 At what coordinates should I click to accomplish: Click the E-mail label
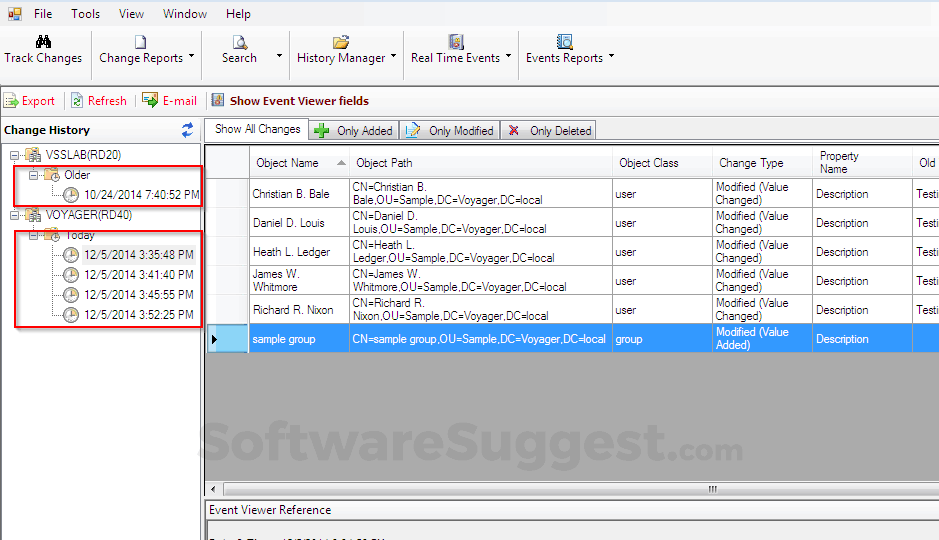click(x=180, y=101)
